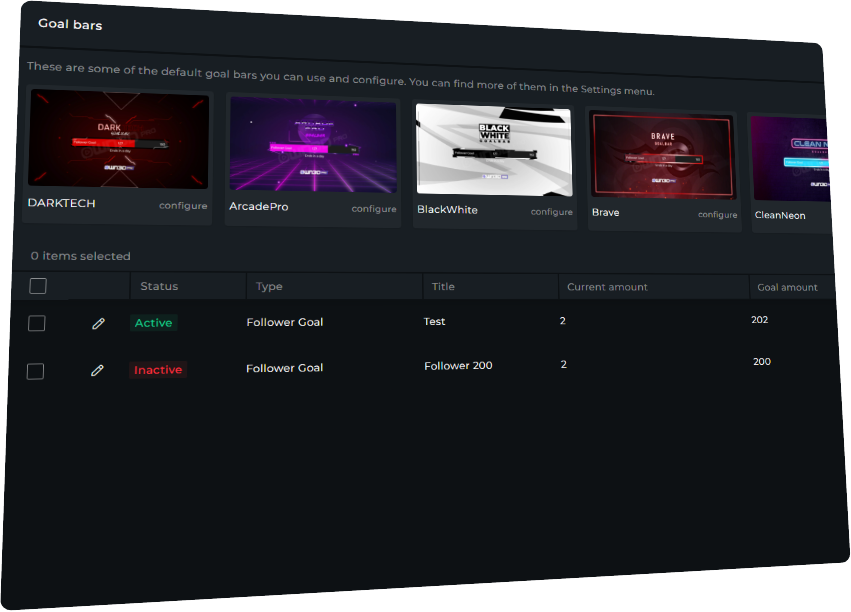
Task: Click current amount 2 in Test row
Action: point(563,321)
